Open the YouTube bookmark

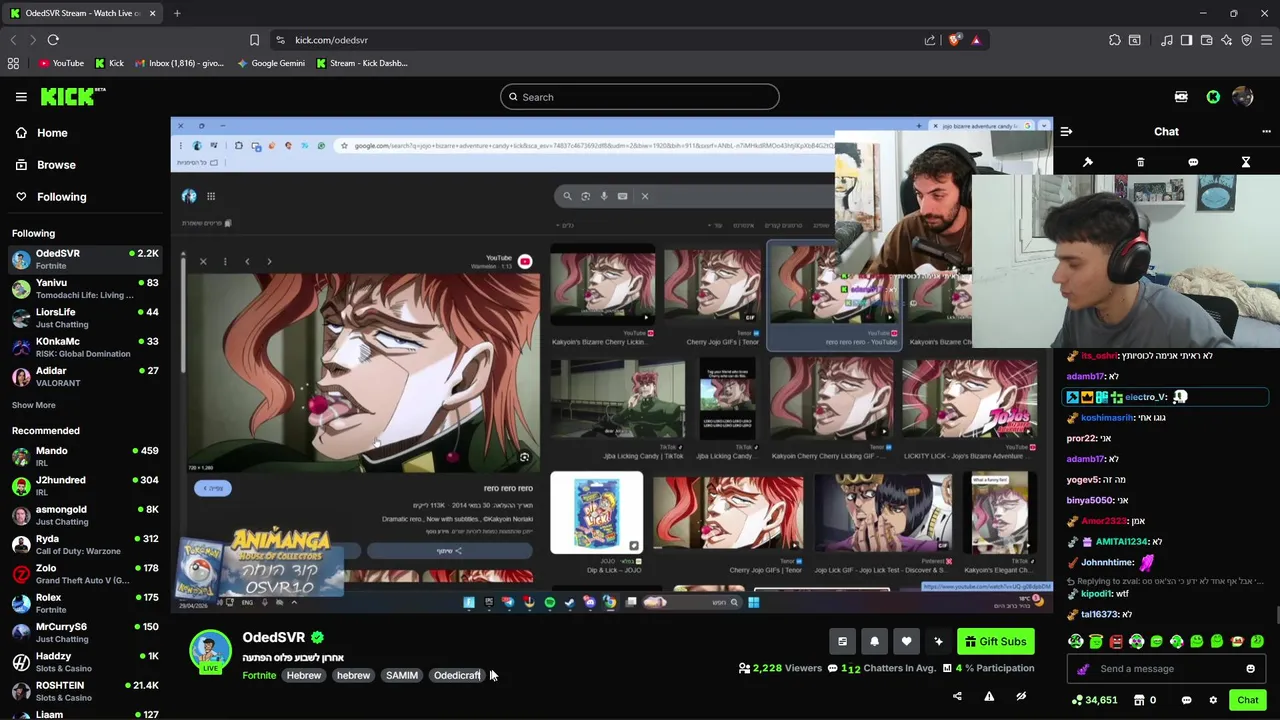point(61,63)
